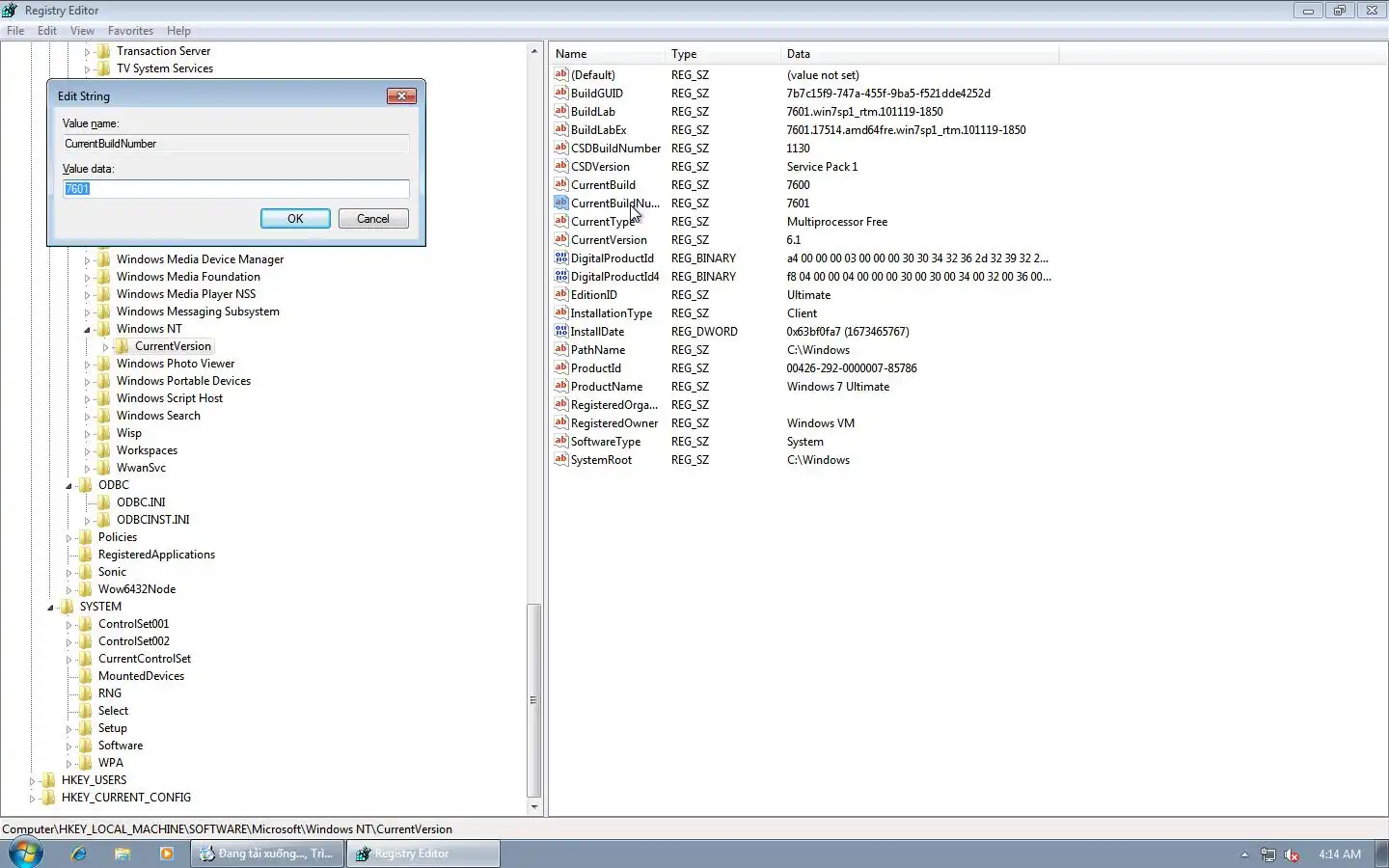The height and width of the screenshot is (868, 1389).
Task: Click the BuildGUID value icon
Action: coord(560,93)
